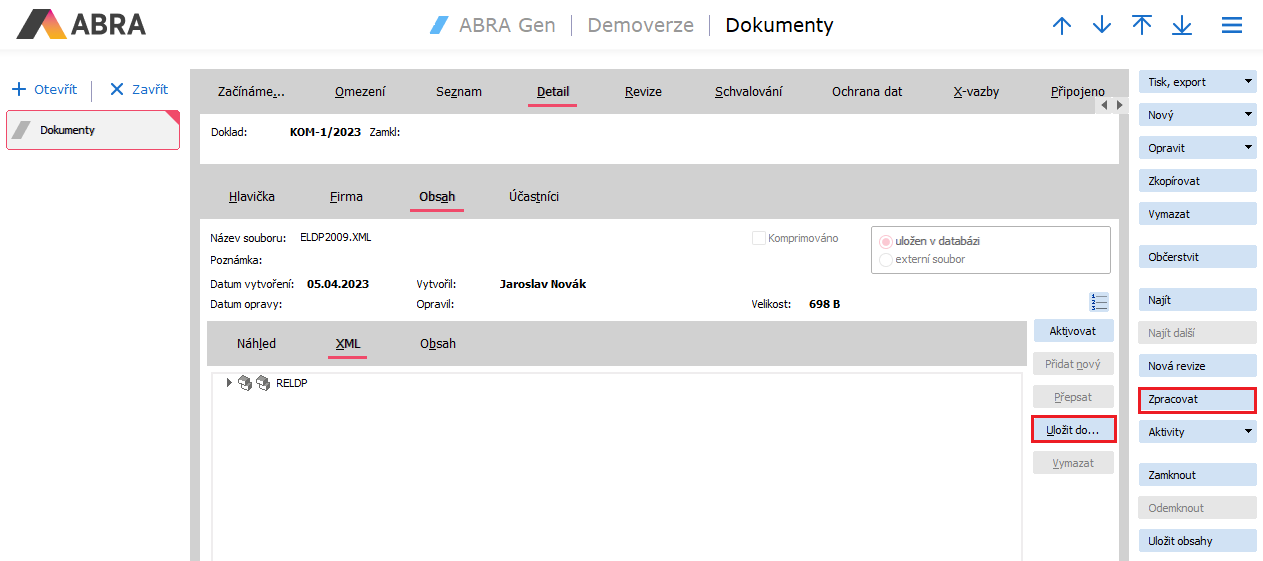Switch to the Revize tab
This screenshot has width=1263, height=561.
643,91
